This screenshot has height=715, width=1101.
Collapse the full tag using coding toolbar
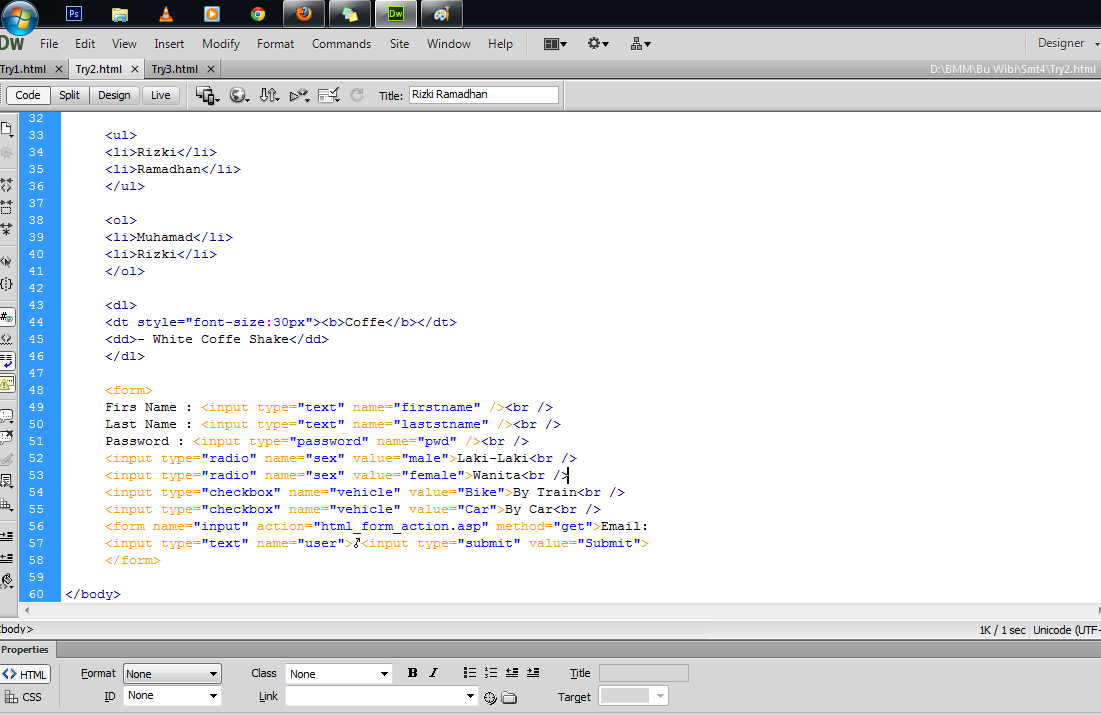coord(6,185)
